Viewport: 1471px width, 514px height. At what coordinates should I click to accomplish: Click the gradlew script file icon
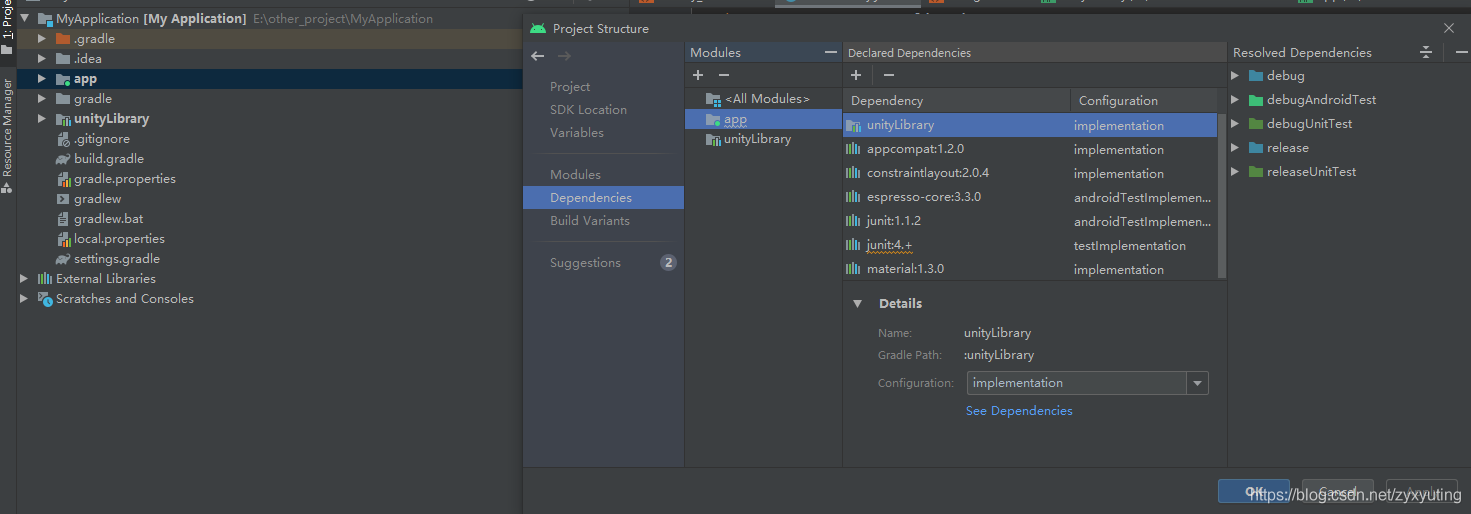coord(63,199)
